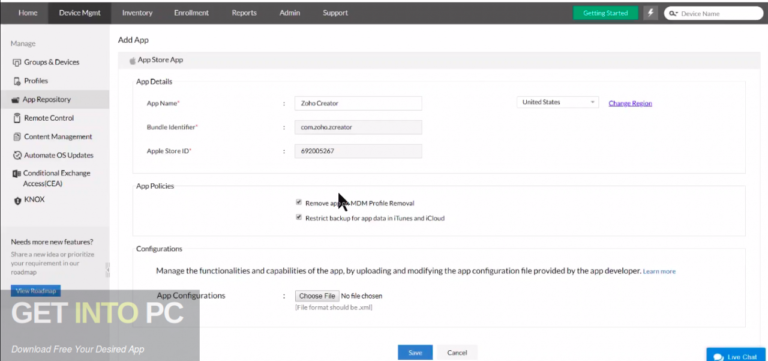Open the Admin tab
This screenshot has height=361, width=768.
click(x=289, y=13)
